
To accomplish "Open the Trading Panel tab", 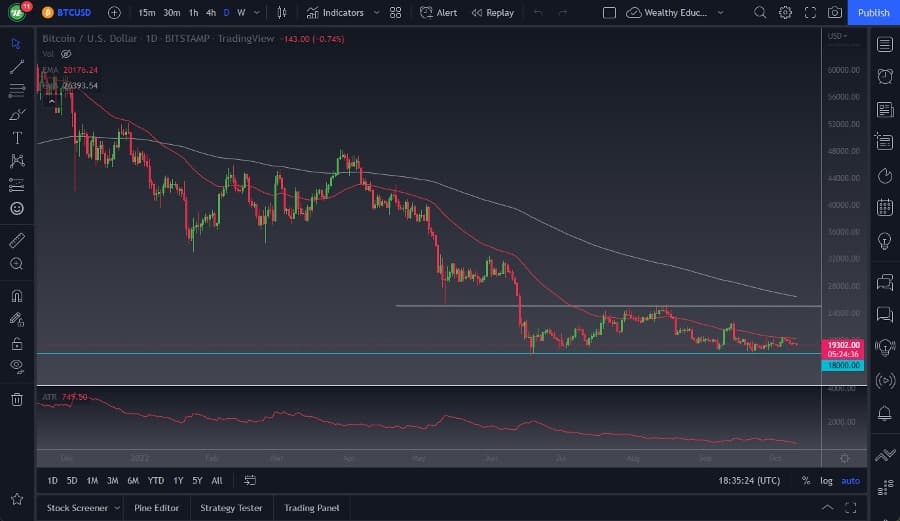I will pyautogui.click(x=311, y=508).
